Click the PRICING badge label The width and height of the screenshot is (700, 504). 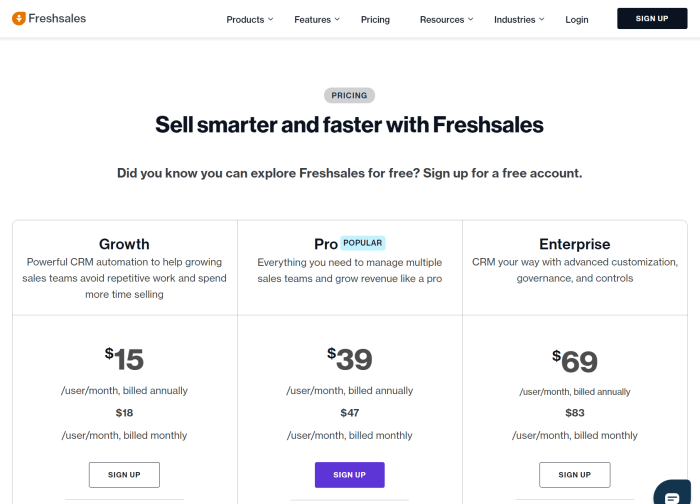tap(349, 96)
